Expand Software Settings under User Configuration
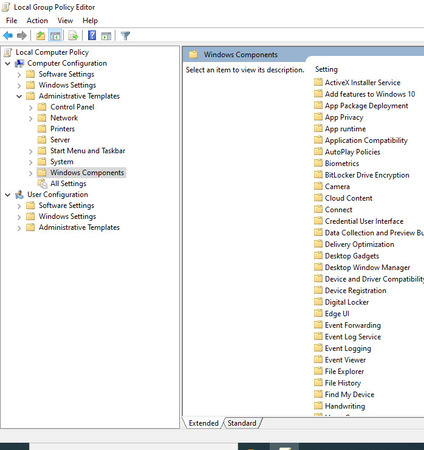Screen dimensions: 424x450 coord(19,206)
